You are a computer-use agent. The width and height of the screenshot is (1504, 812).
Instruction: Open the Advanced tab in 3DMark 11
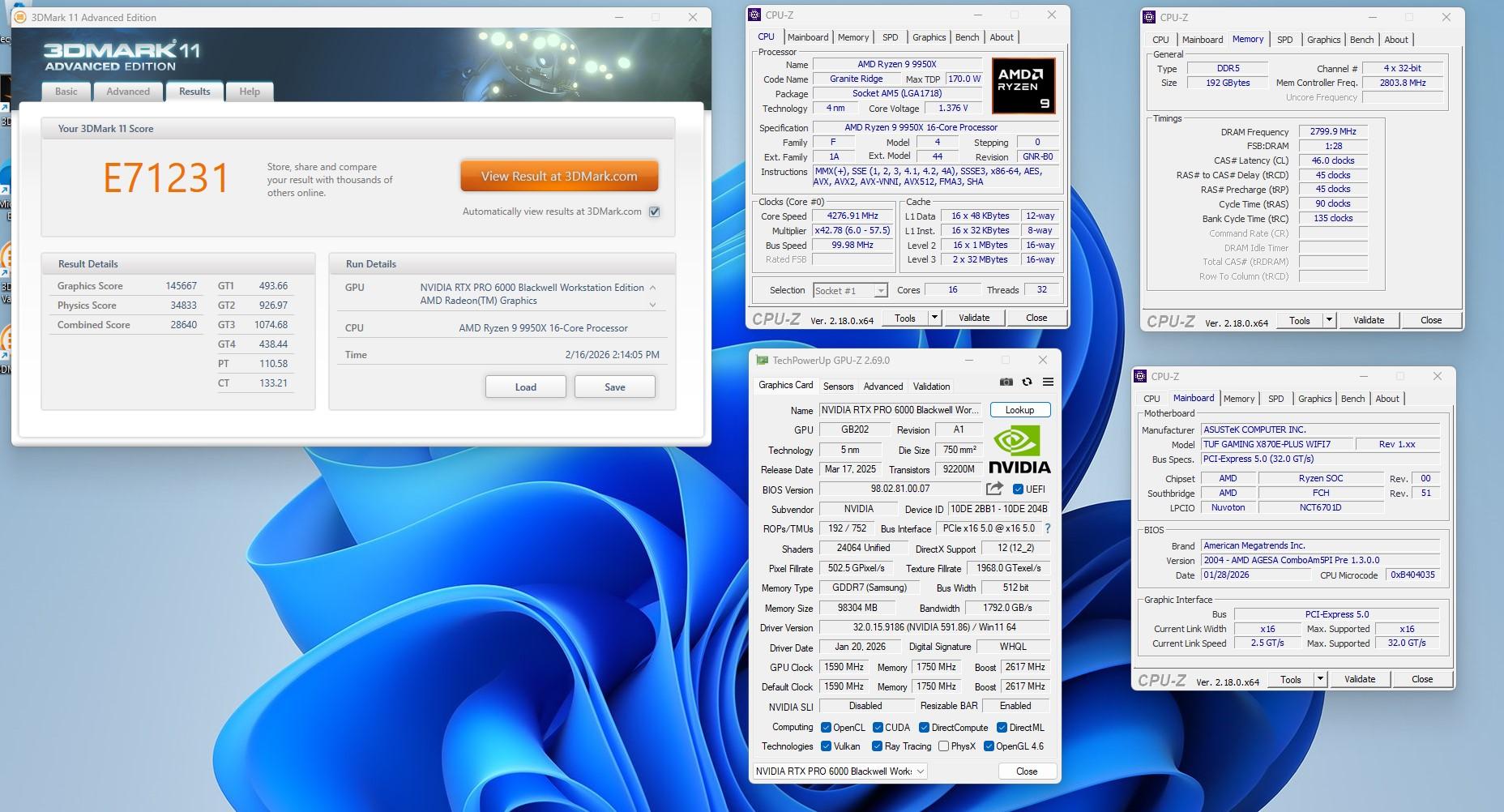click(128, 92)
